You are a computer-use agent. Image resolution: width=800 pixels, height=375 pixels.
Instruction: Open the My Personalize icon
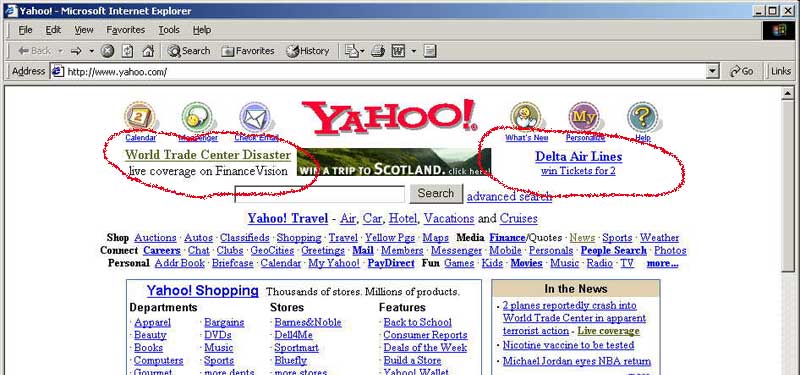(x=584, y=117)
